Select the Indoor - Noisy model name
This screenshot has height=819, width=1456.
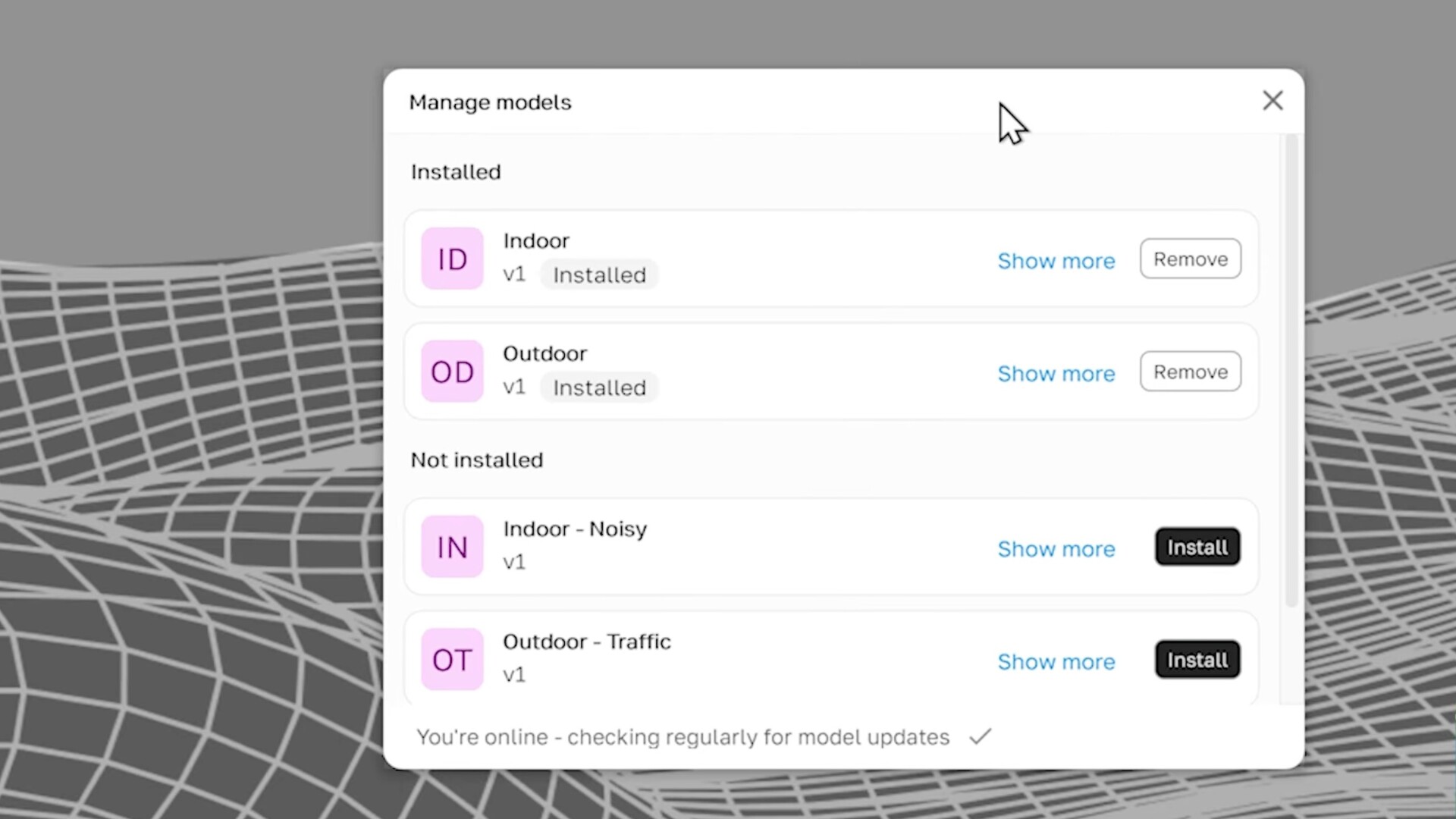[x=575, y=529]
